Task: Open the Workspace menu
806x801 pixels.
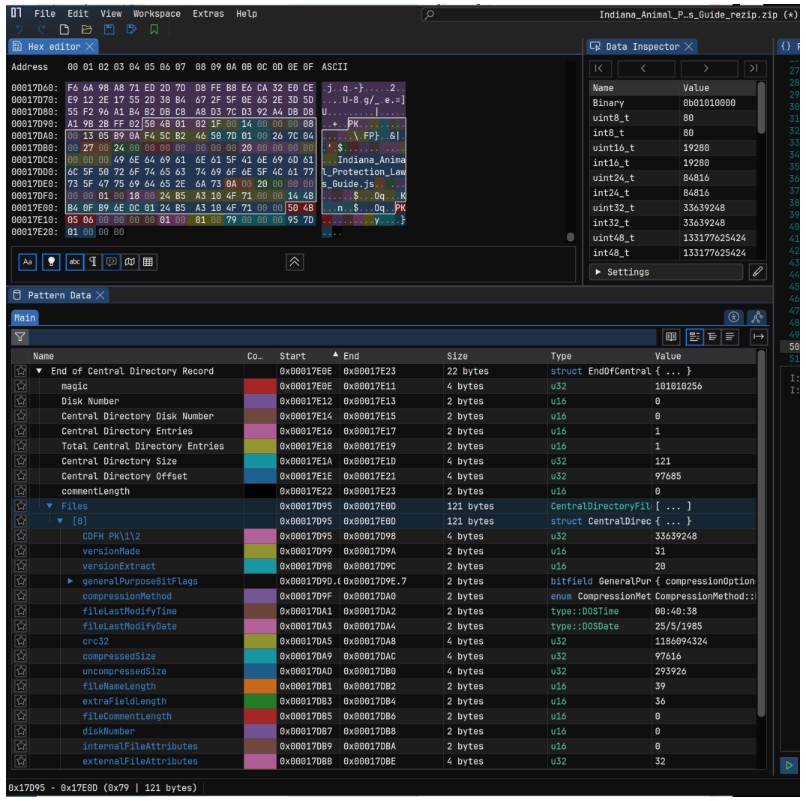Action: click(157, 14)
